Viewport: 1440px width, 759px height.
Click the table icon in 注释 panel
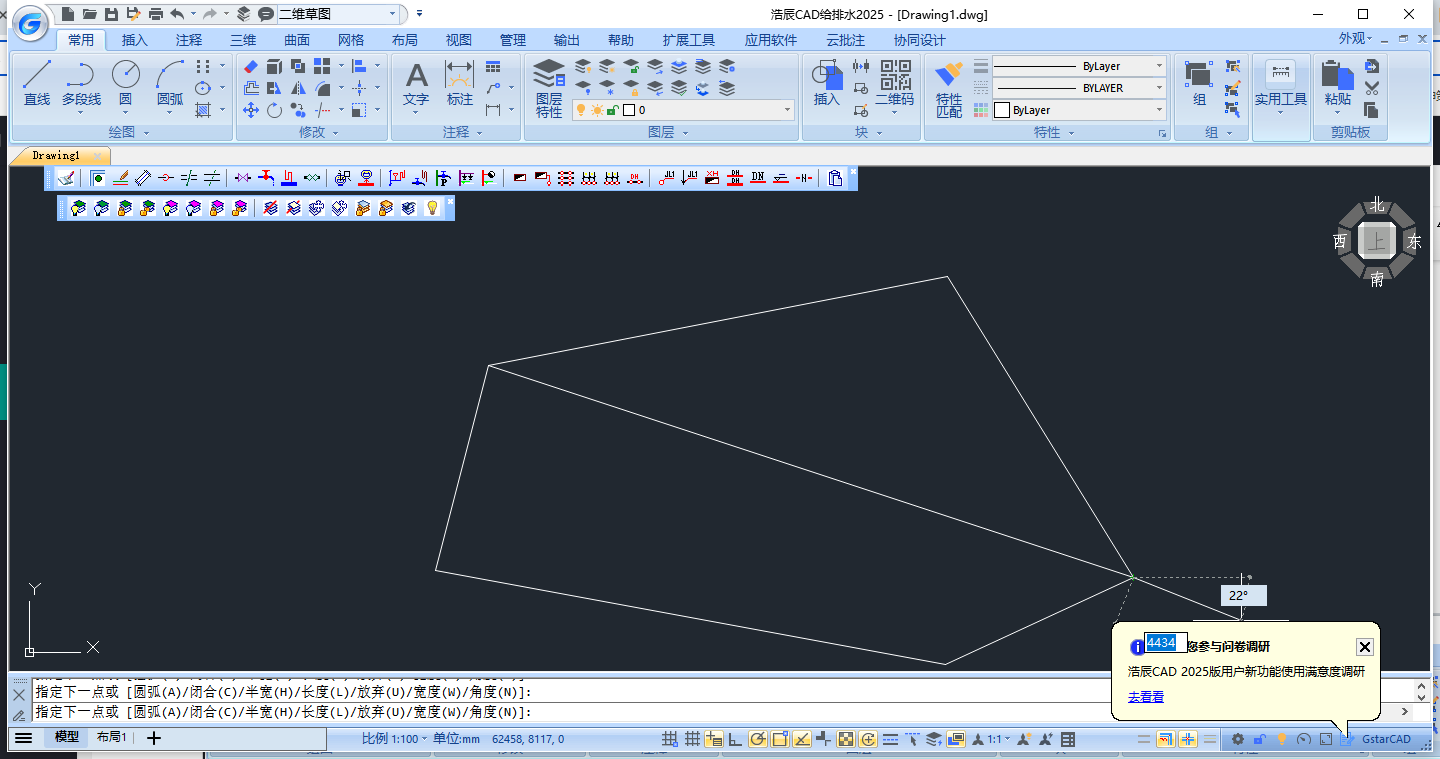tap(493, 66)
